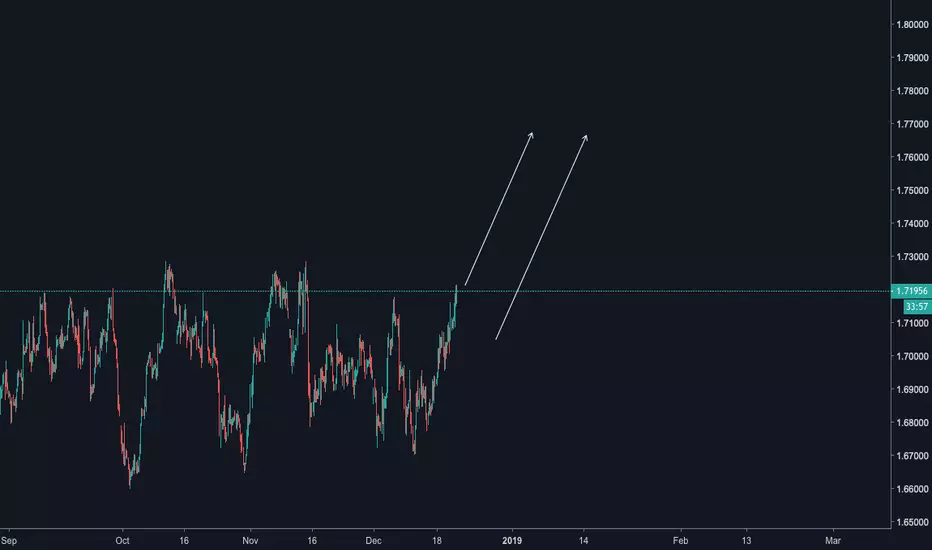Click the 1.71000 price axis label
The height and width of the screenshot is (550, 932).
coord(912,323)
